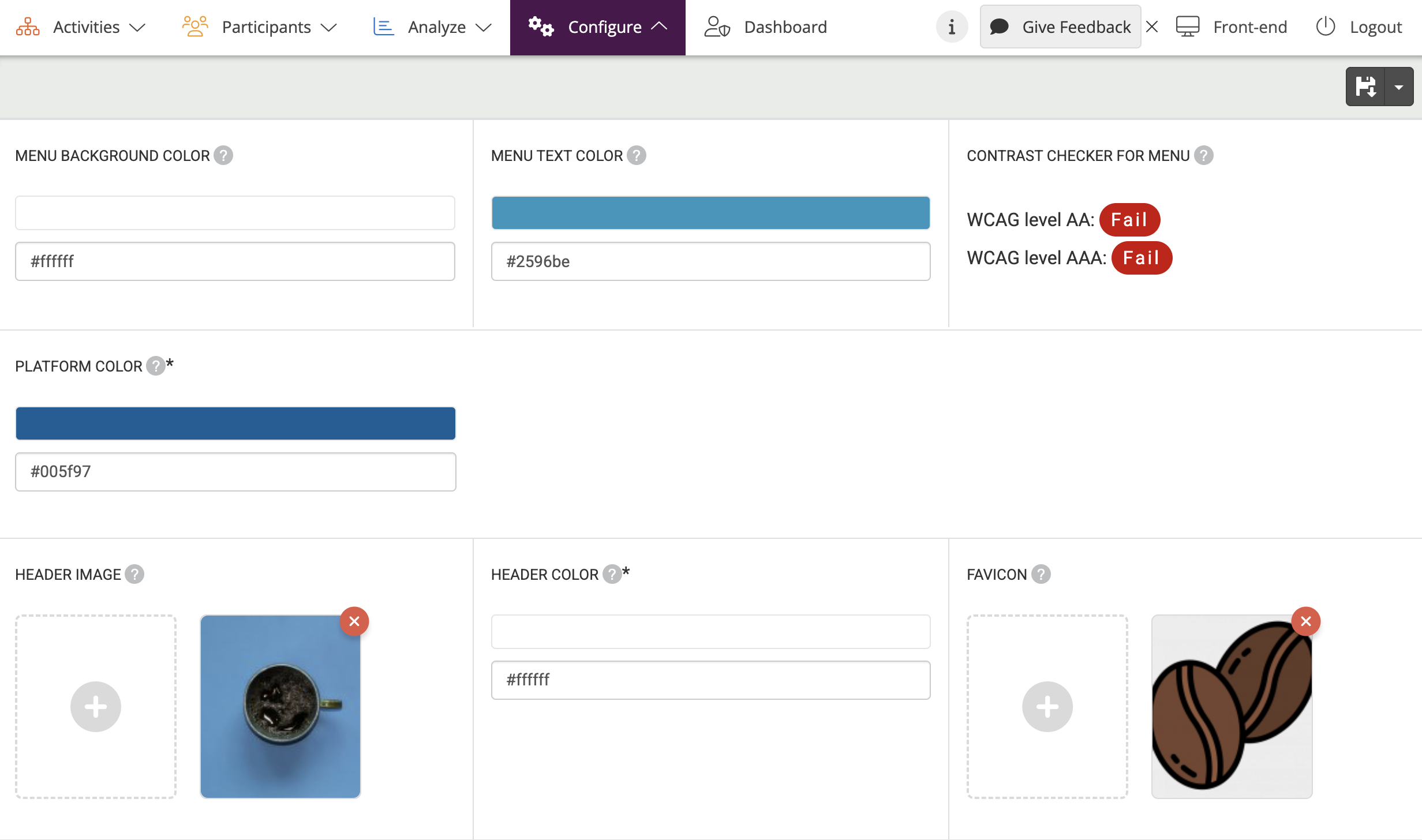Open the save options dropdown arrow
The image size is (1422, 840).
pyautogui.click(x=1399, y=87)
